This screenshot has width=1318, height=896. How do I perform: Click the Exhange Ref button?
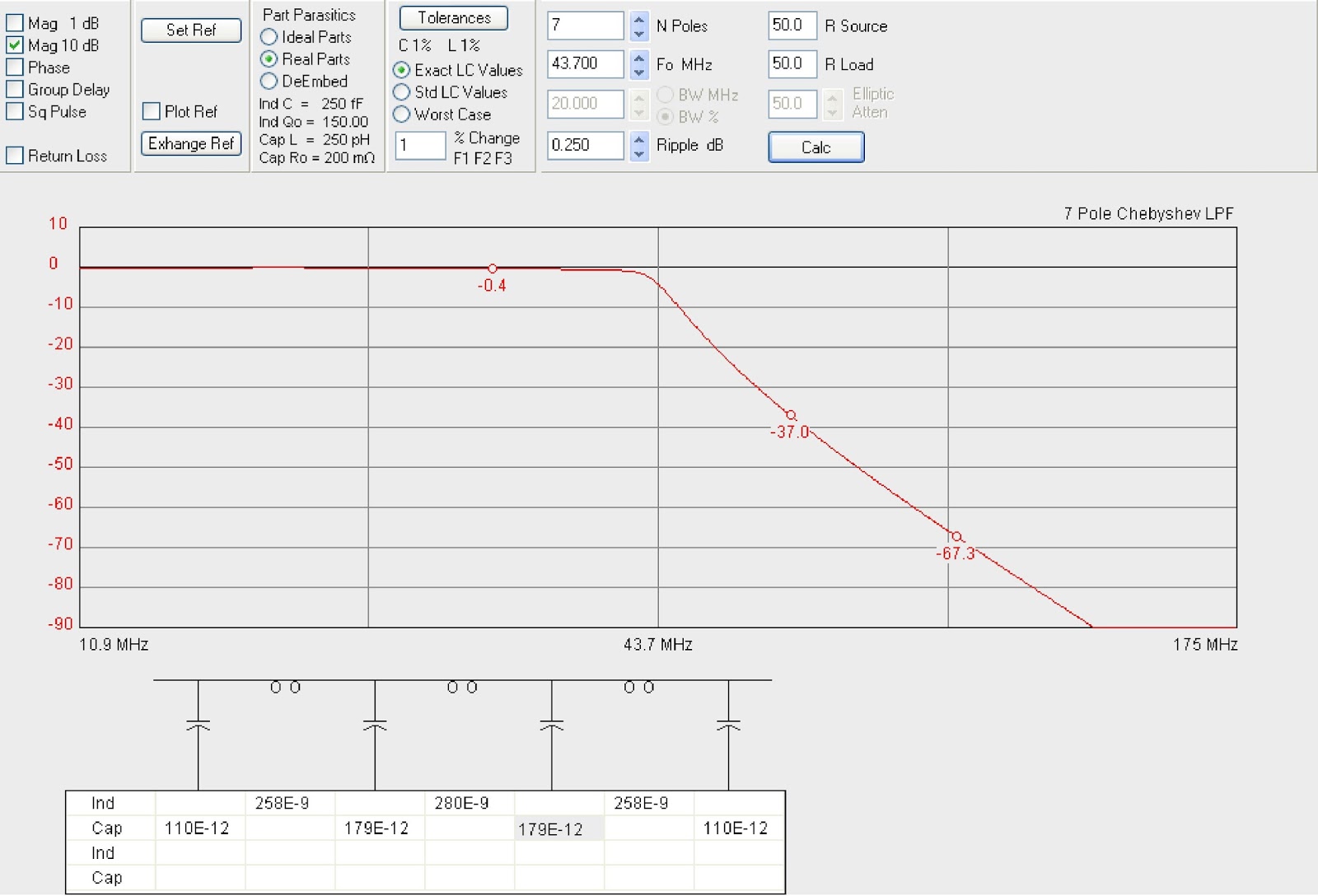(x=191, y=143)
